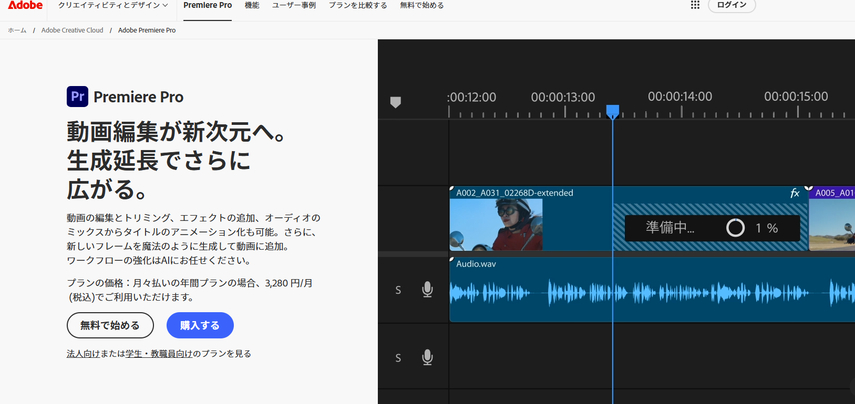Image resolution: width=855 pixels, height=404 pixels.
Task: Click the blue 購入する button
Action: coord(200,325)
